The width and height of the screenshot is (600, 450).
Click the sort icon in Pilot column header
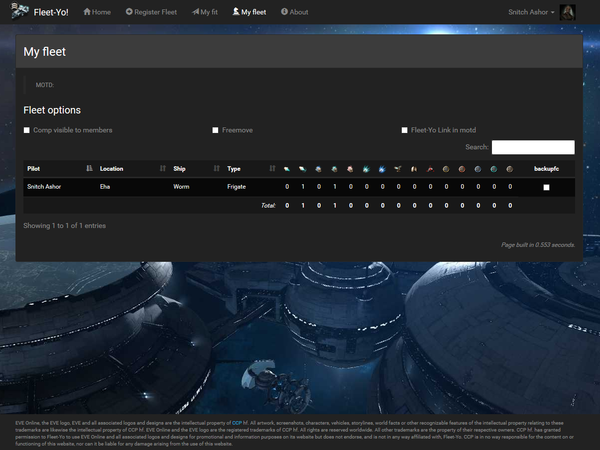[89, 169]
